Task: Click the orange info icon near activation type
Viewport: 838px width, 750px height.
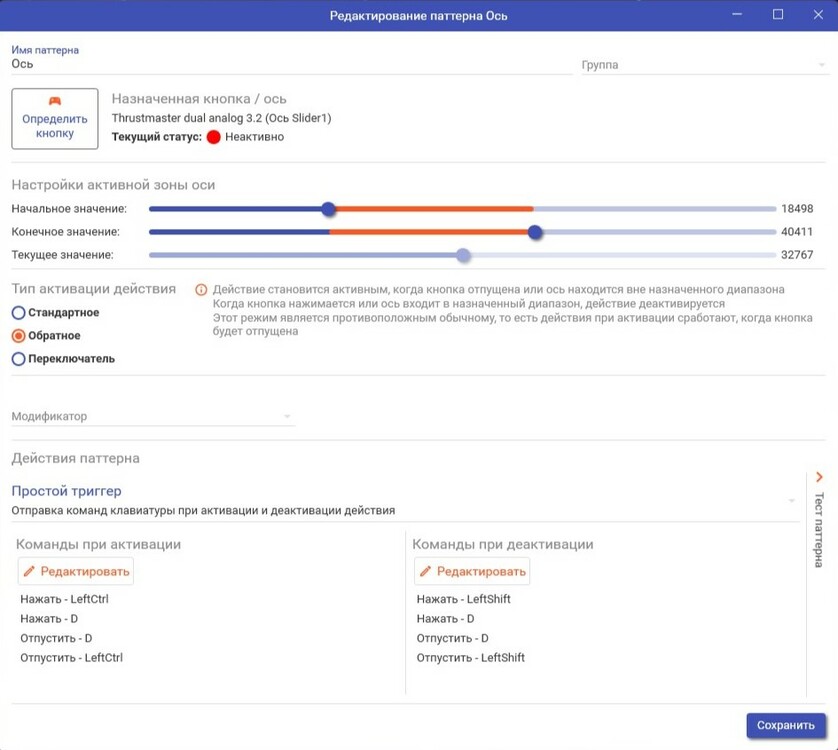Action: 201,290
